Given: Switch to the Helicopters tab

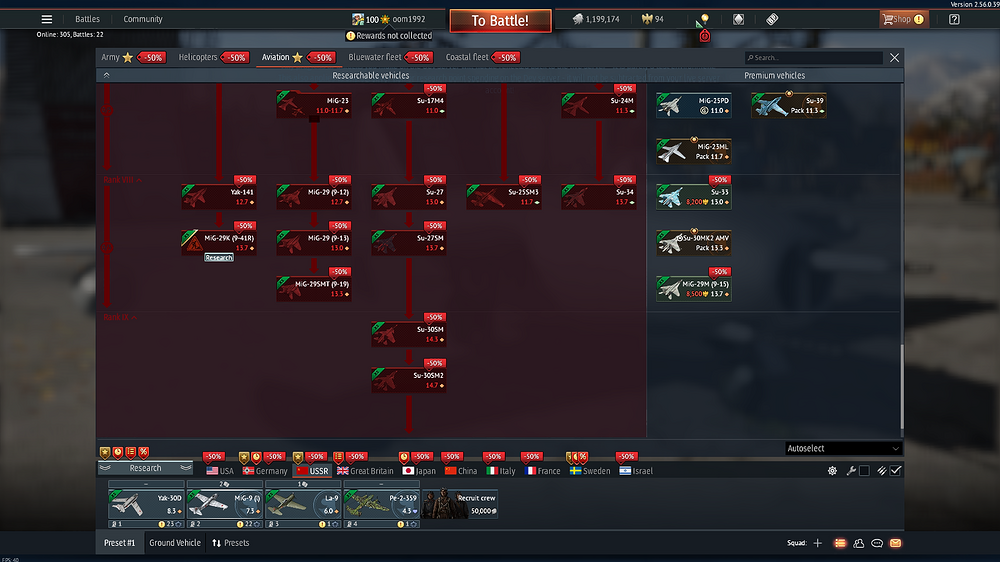Looking at the screenshot, I should [198, 57].
